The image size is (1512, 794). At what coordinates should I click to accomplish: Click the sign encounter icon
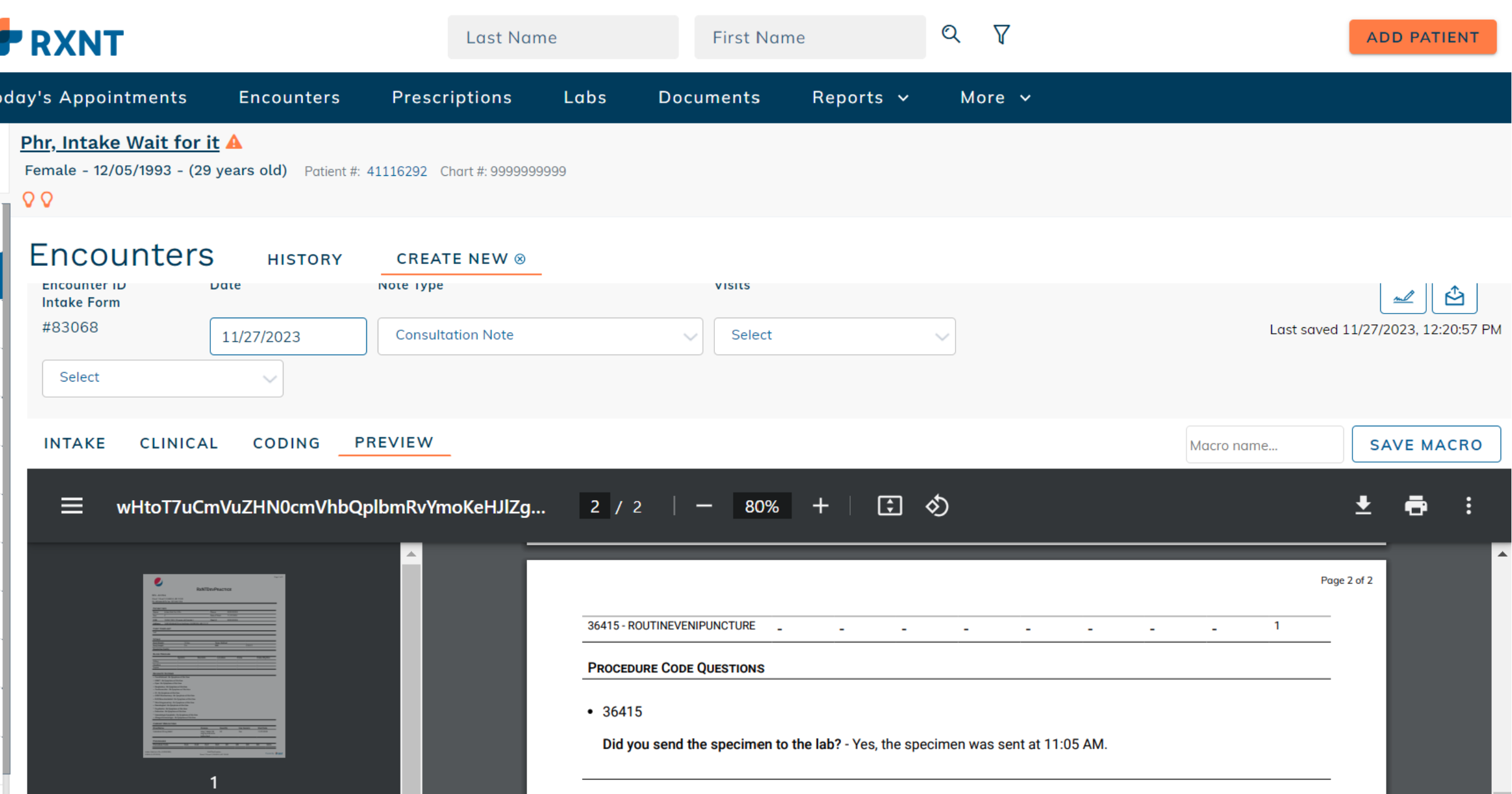point(1403,296)
